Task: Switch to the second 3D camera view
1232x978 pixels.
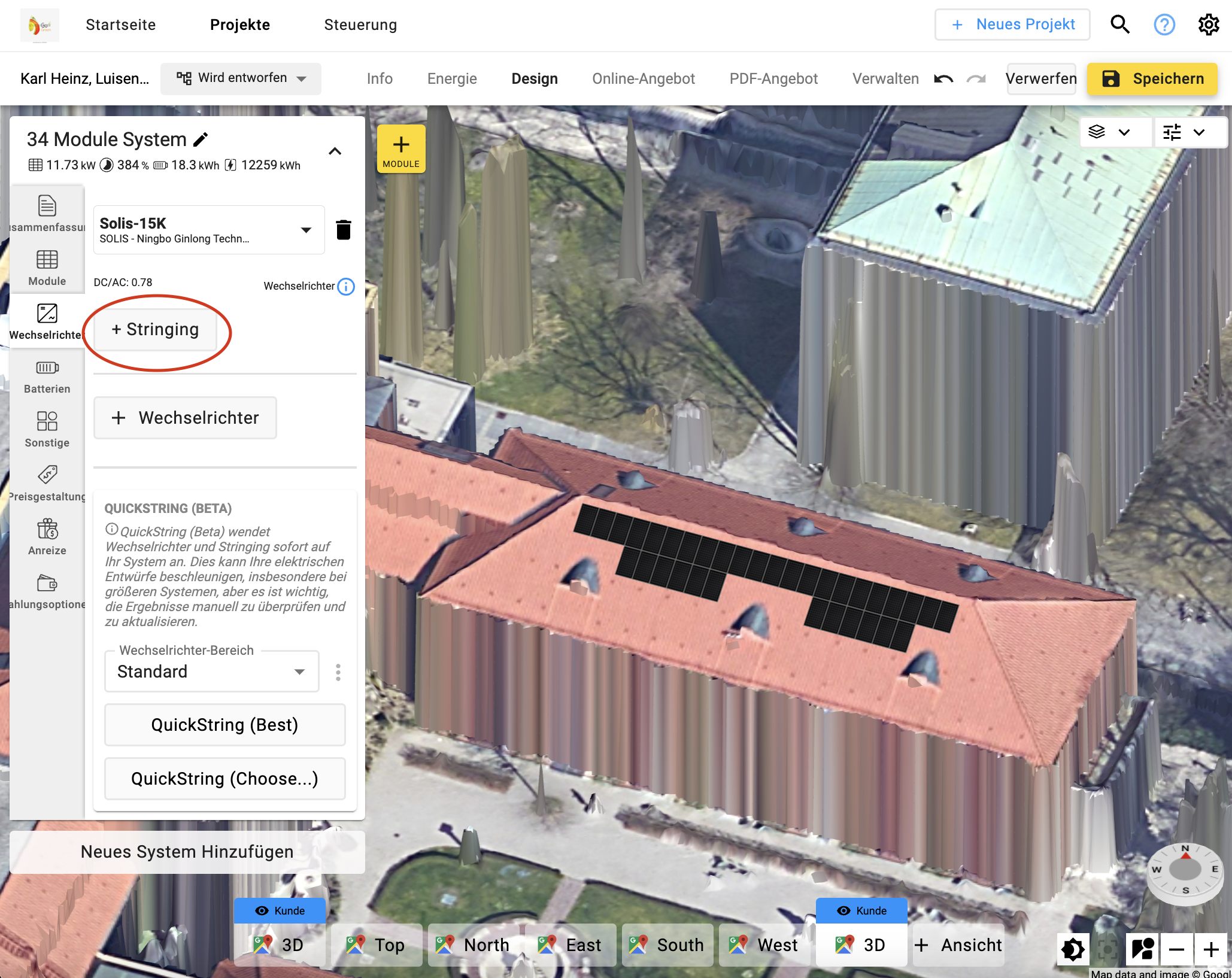Action: point(861,945)
